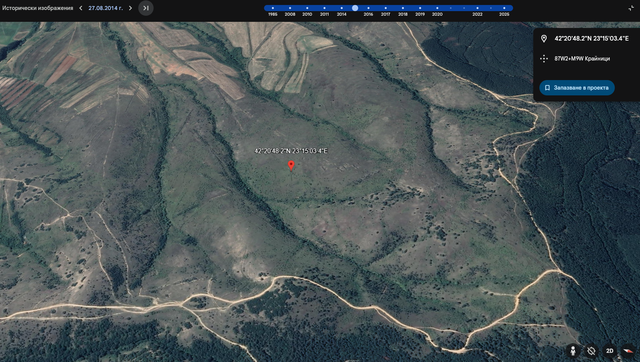640x362 pixels.
Task: Select 2020 on the timeline
Action: 437,8
